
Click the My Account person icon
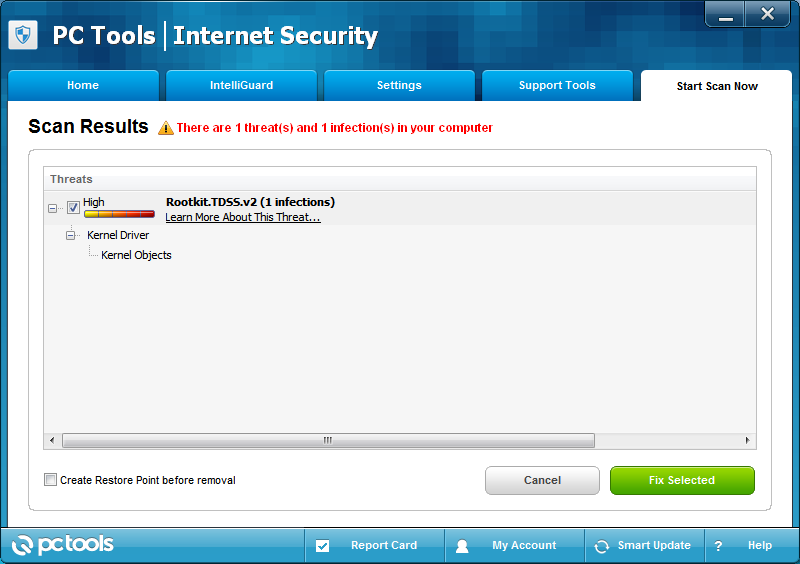coord(462,546)
